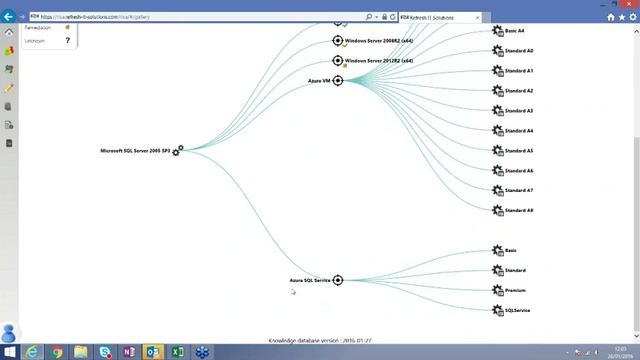This screenshot has width=640, height=360.
Task: Click the Windows Server 2012R2 (x64) label
Action: point(379,61)
